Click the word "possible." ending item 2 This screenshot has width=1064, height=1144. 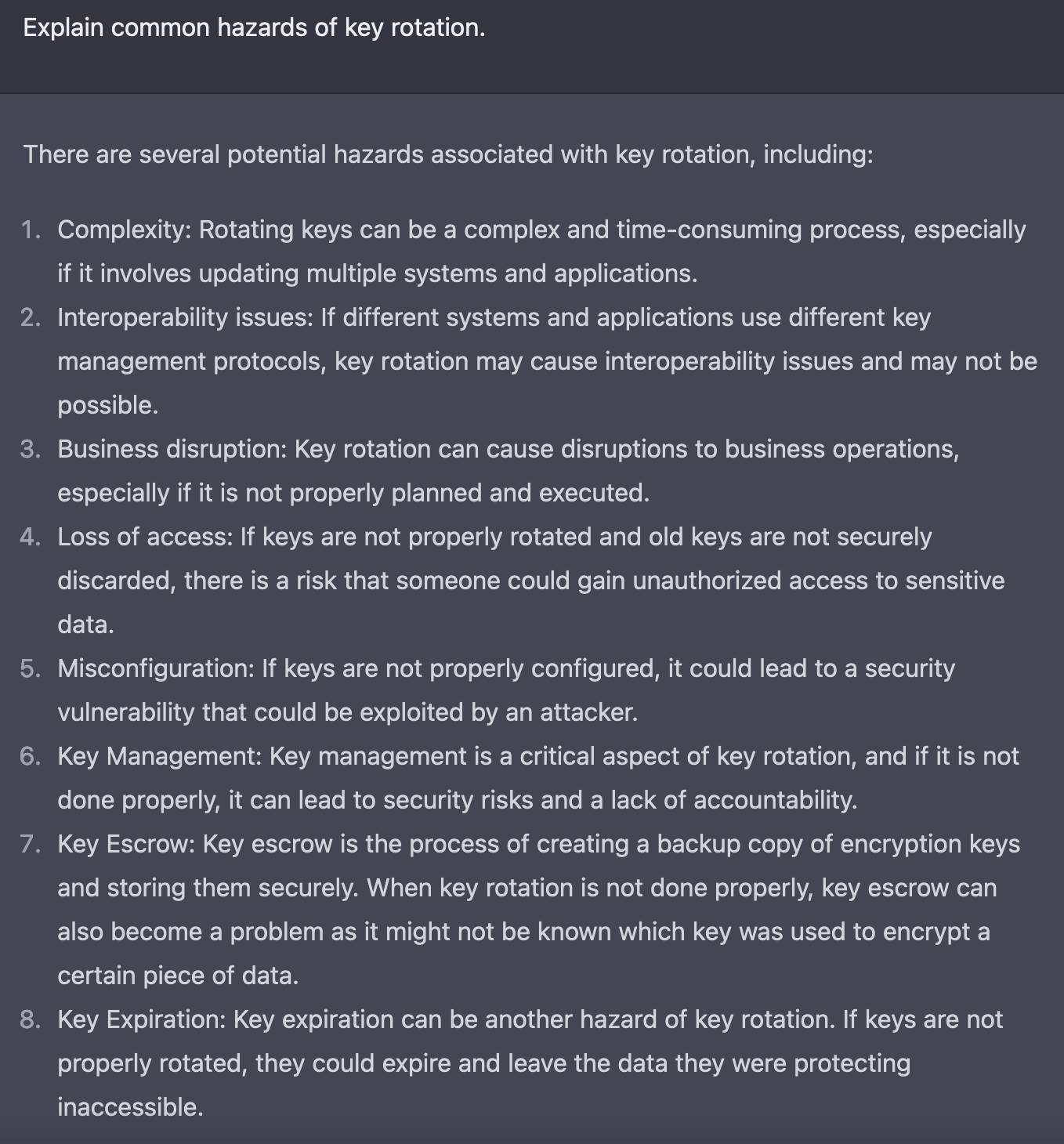pos(108,405)
